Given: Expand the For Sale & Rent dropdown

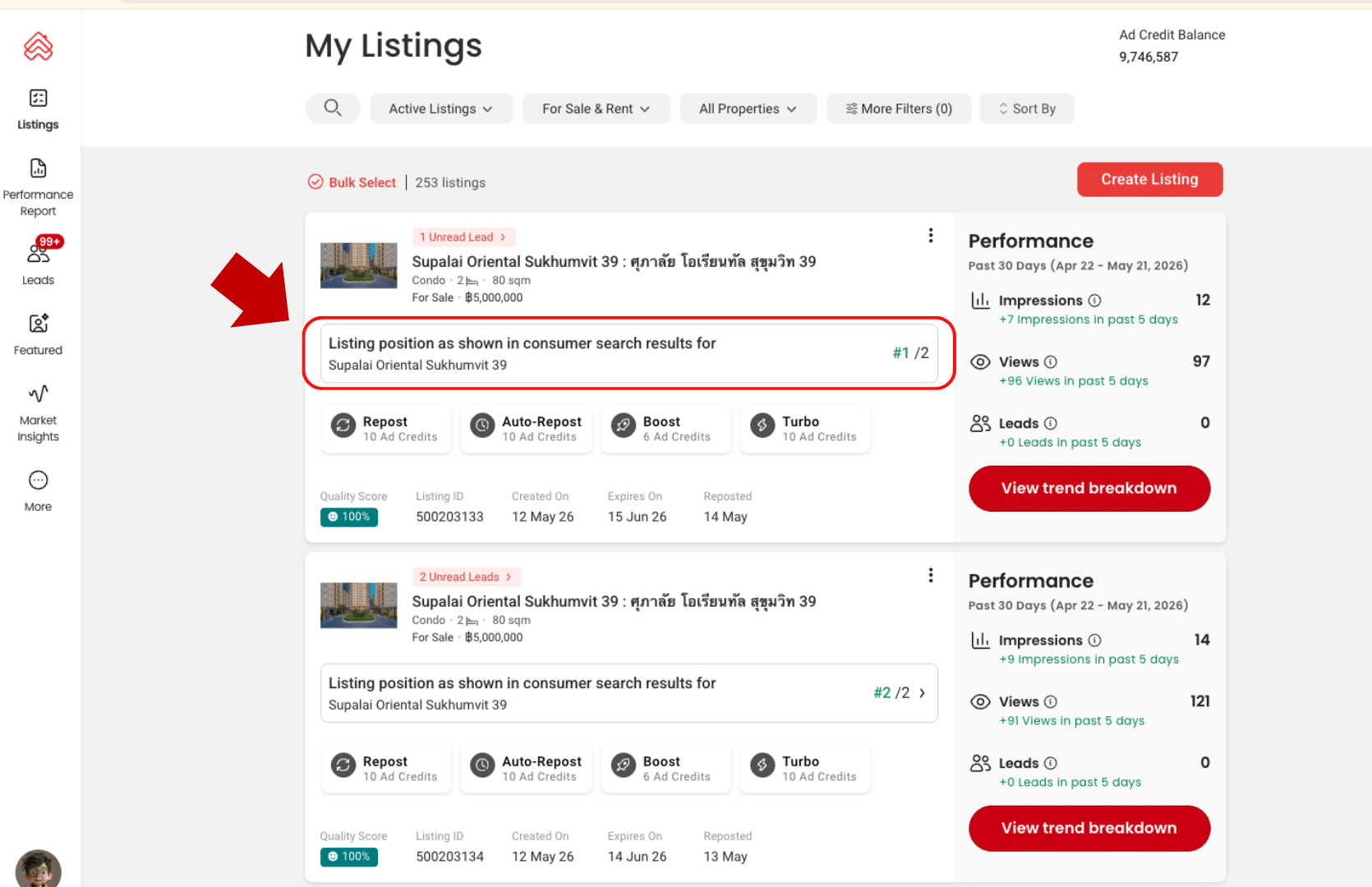Looking at the screenshot, I should 596,108.
